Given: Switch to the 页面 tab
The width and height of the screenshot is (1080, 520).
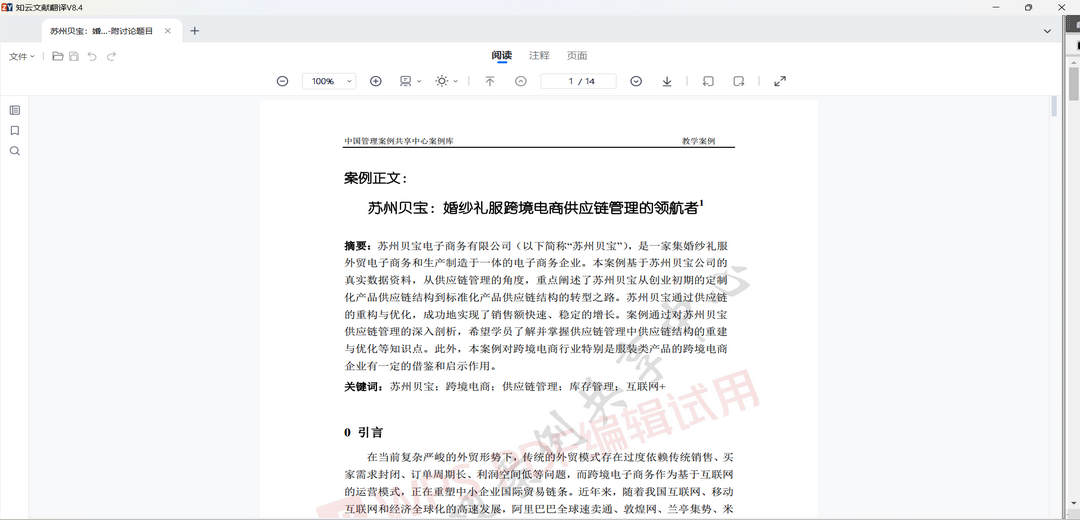Looking at the screenshot, I should tap(577, 56).
